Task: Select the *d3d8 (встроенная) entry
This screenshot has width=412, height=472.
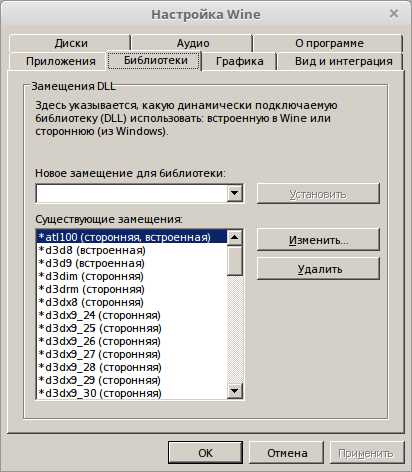Action: 132,250
